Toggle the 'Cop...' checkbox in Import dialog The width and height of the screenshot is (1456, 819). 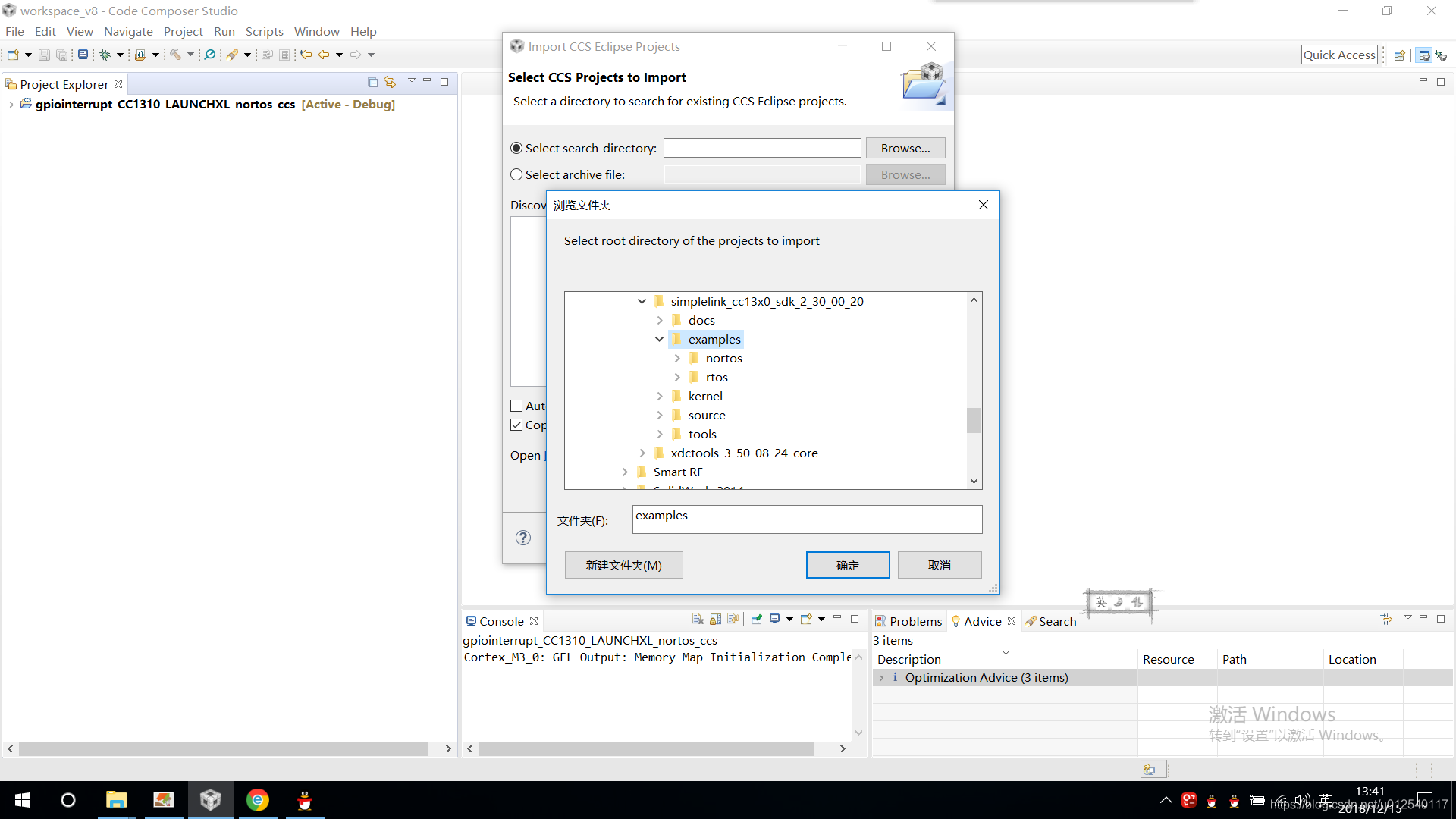click(x=516, y=425)
